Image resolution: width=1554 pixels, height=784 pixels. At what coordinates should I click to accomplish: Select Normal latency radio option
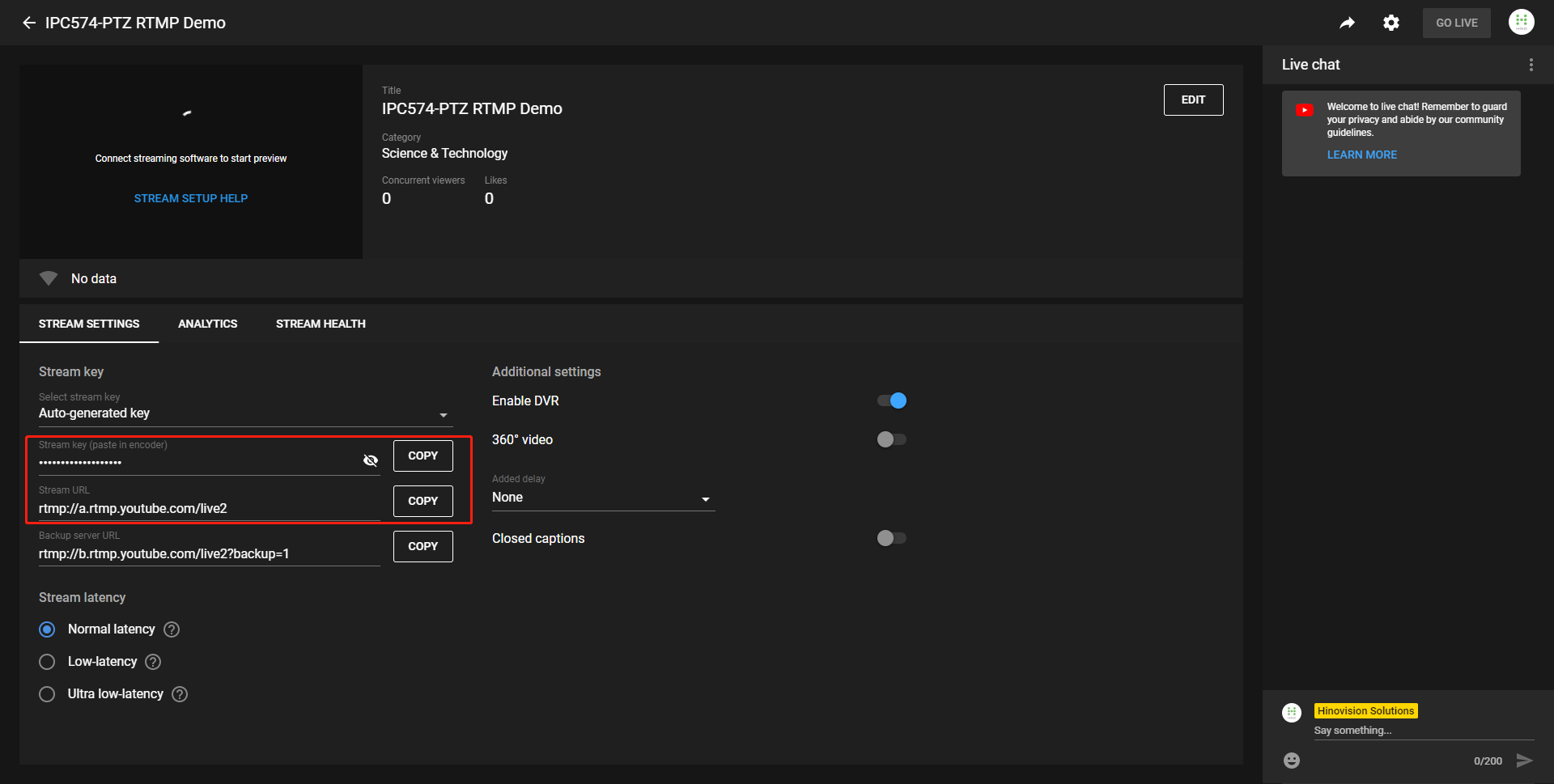(x=47, y=629)
